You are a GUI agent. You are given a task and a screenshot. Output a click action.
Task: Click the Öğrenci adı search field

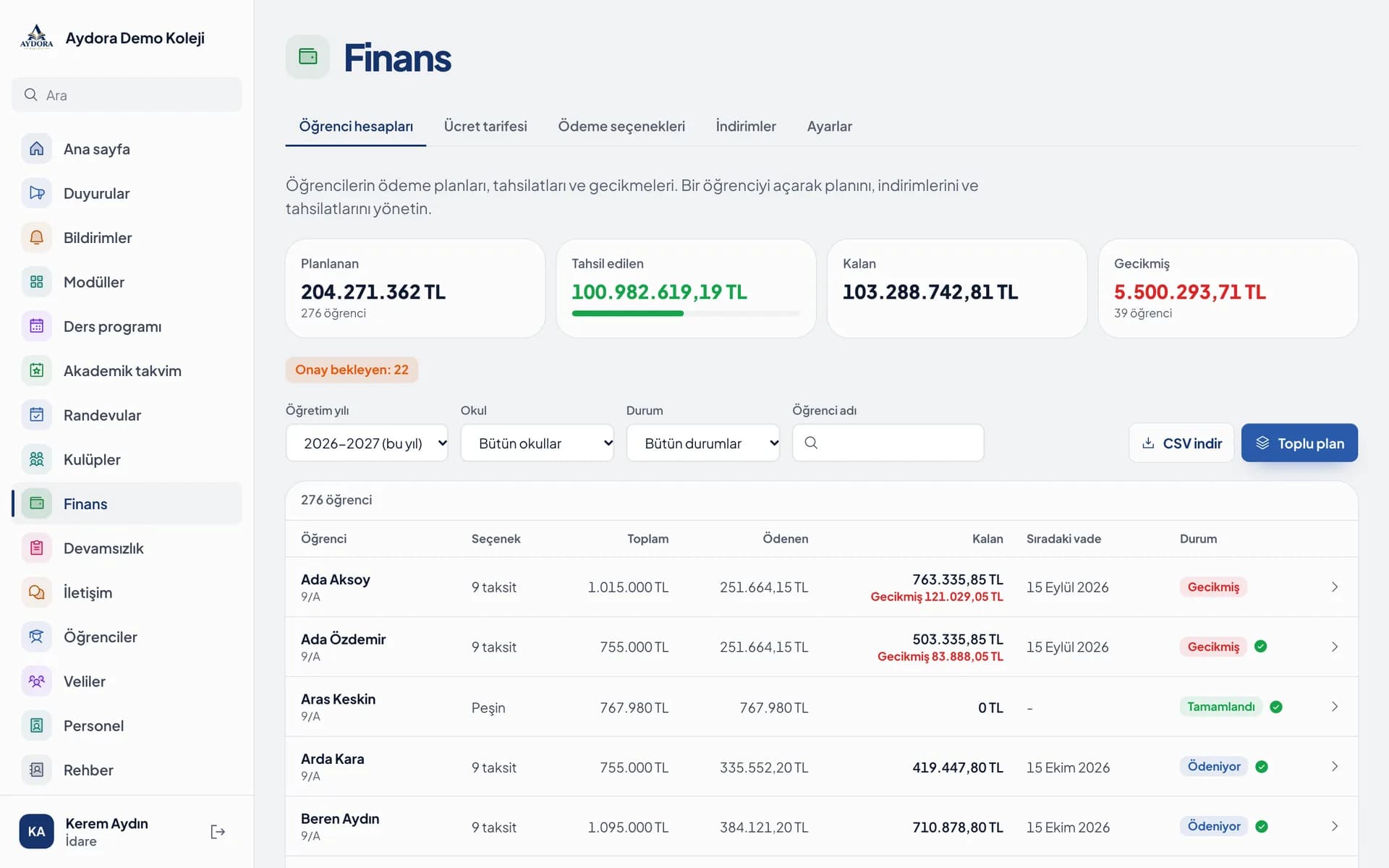[888, 443]
